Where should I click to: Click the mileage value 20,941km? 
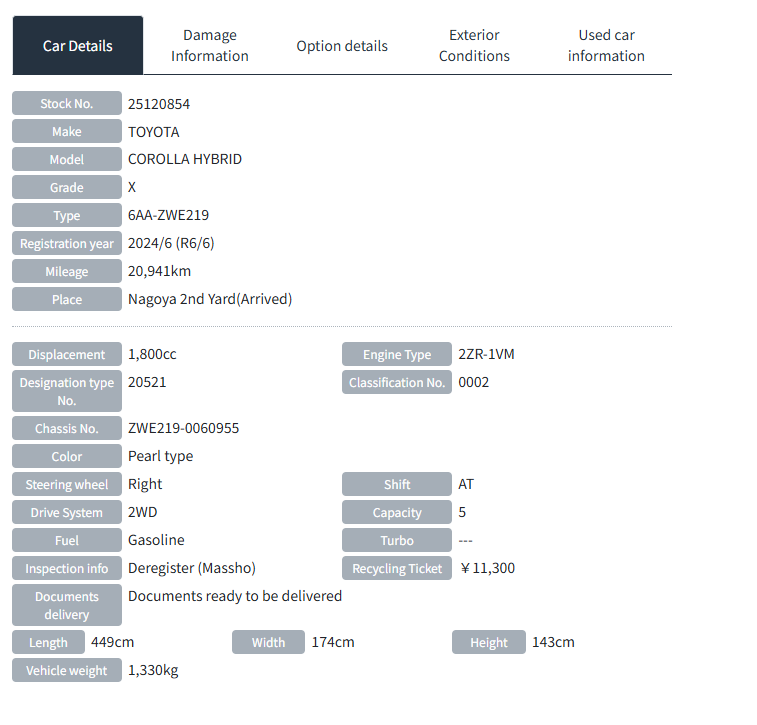160,272
